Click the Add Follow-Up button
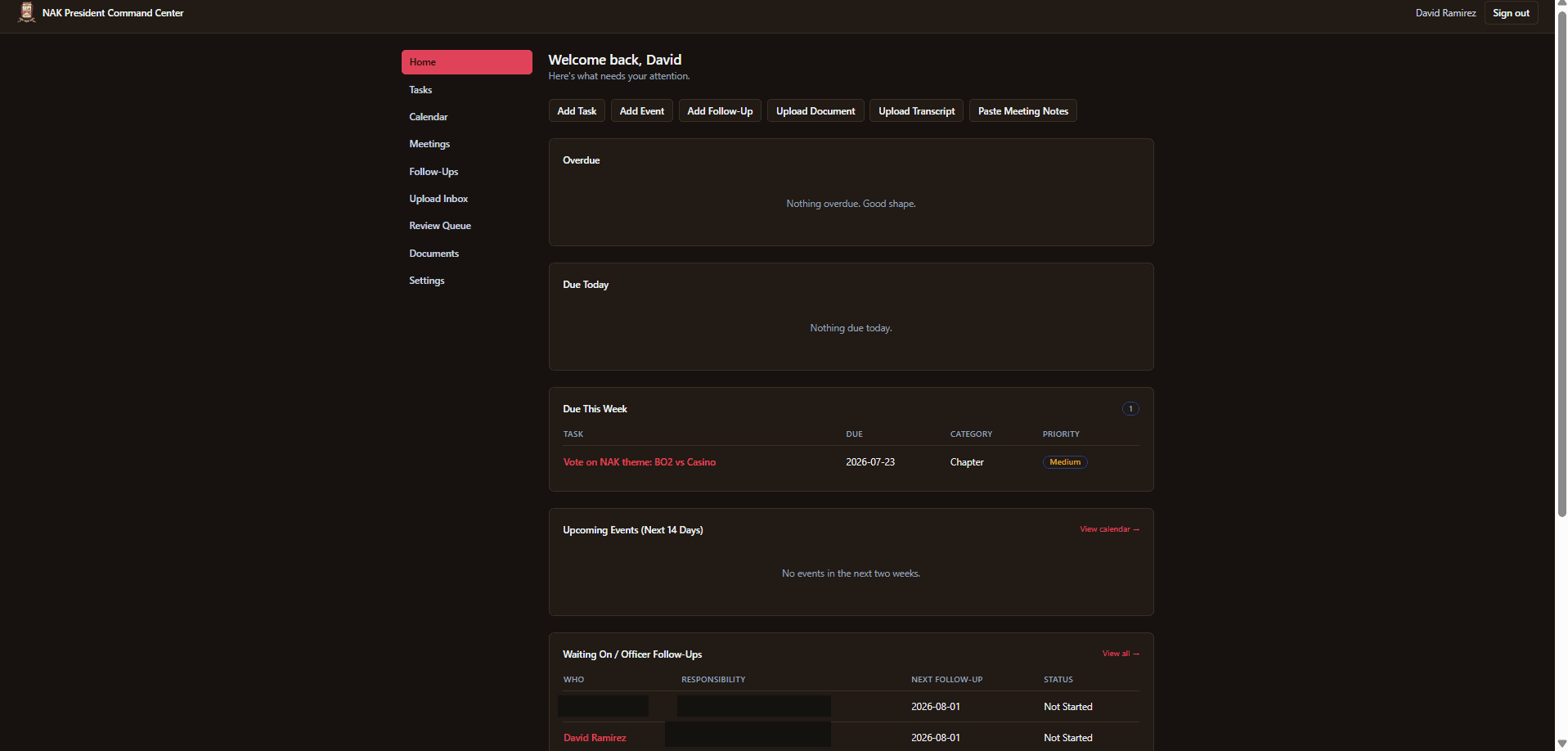 point(720,111)
